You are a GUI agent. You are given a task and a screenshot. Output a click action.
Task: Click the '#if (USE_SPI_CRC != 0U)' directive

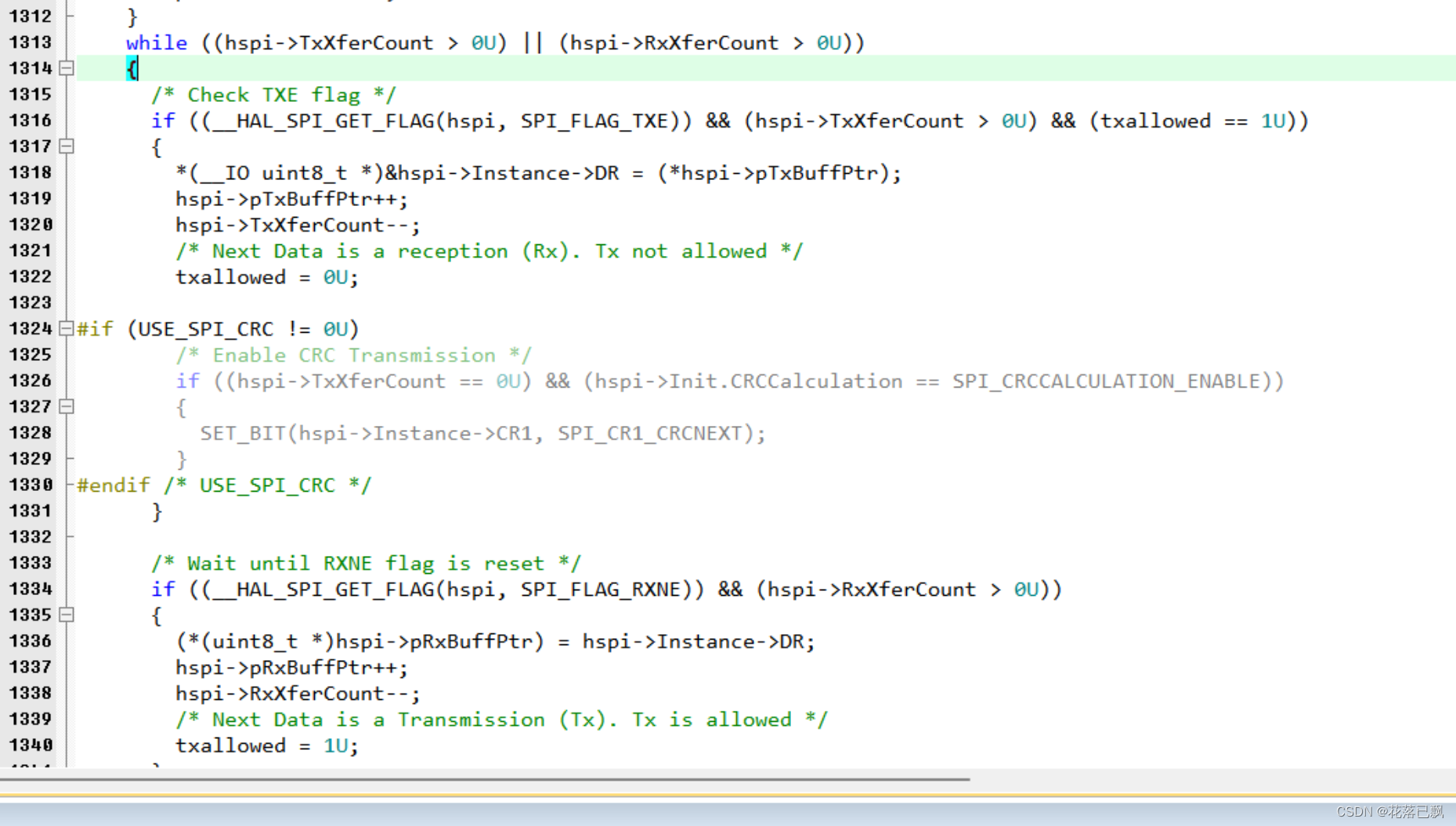[218, 329]
